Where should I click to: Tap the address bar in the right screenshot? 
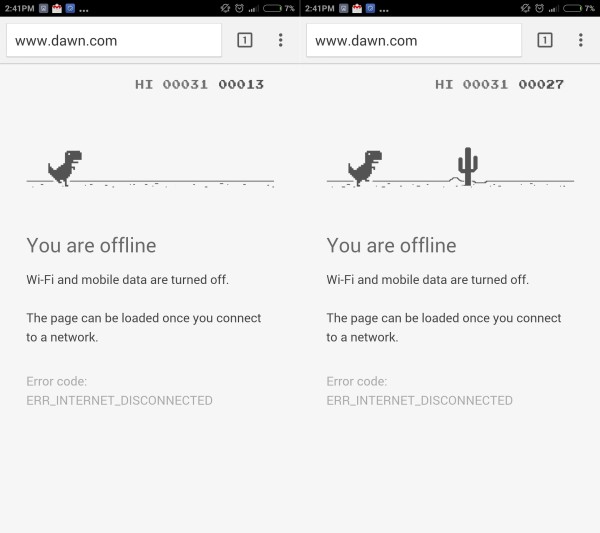tap(414, 40)
